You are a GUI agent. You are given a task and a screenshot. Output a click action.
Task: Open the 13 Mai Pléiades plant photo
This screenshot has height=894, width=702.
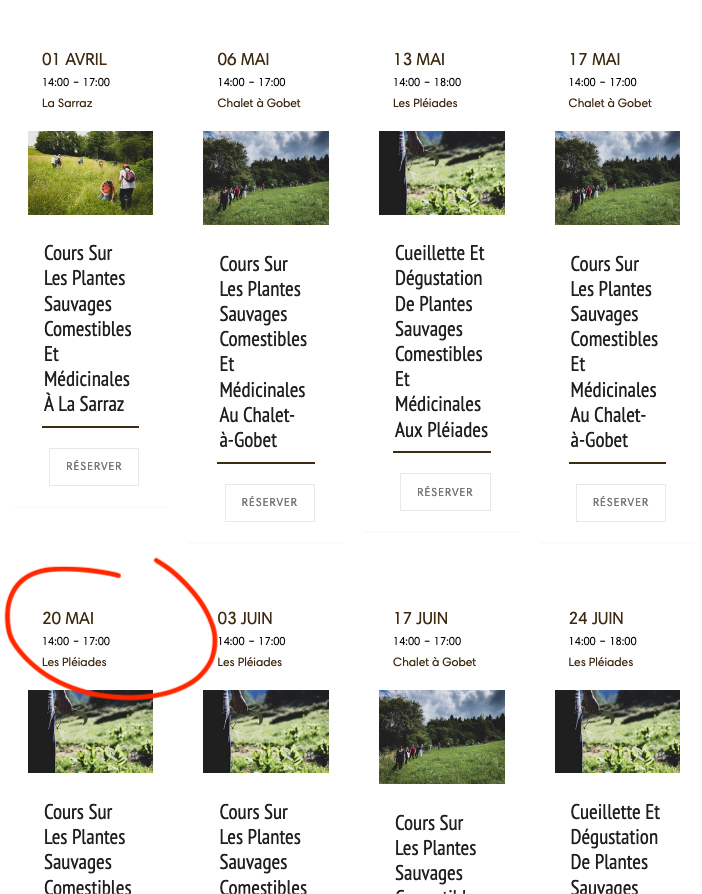442,173
